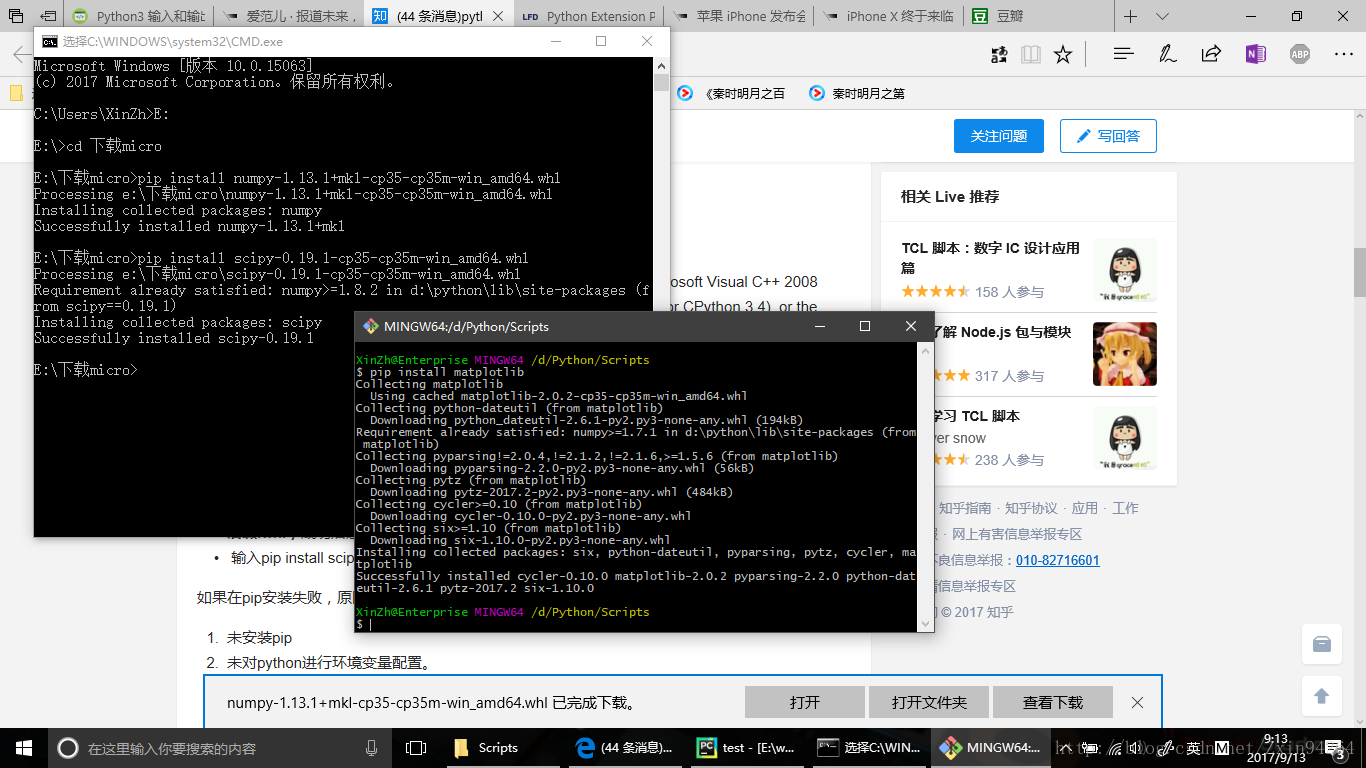The width and height of the screenshot is (1366, 768).
Task: Dismiss the download notification bar
Action: 1137,702
